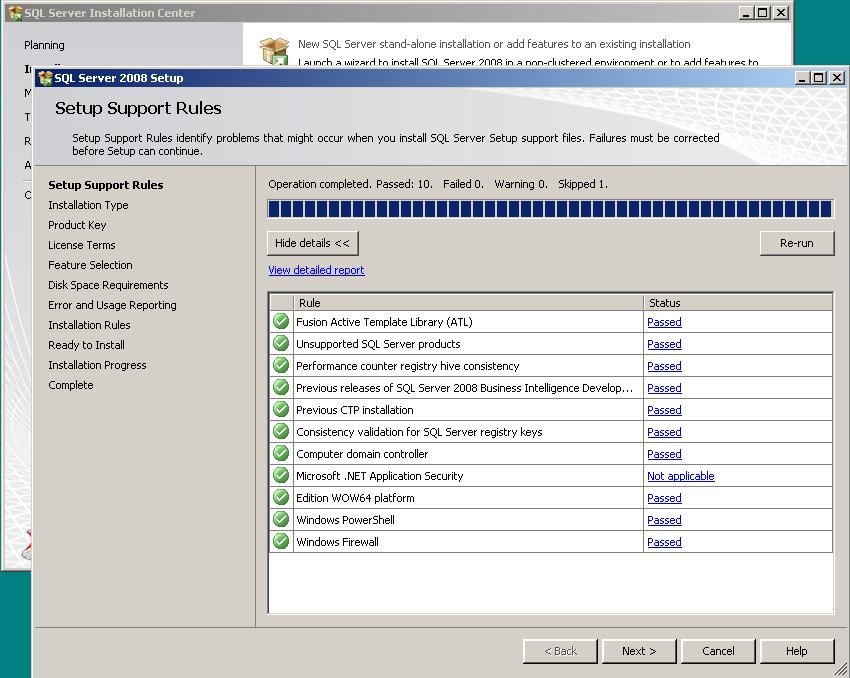Open Passed status for Previous releases of SQL Server

point(664,388)
